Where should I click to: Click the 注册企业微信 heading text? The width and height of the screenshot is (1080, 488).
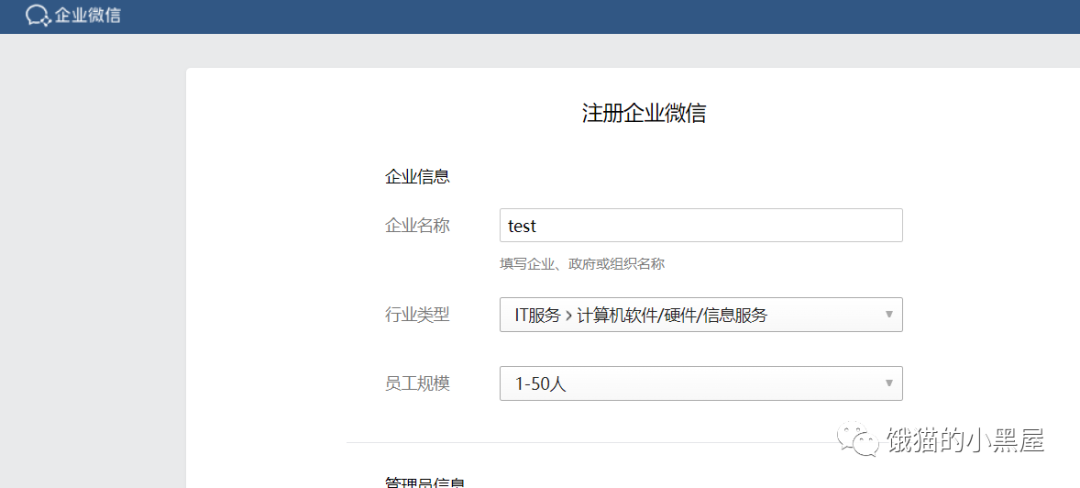click(x=643, y=113)
